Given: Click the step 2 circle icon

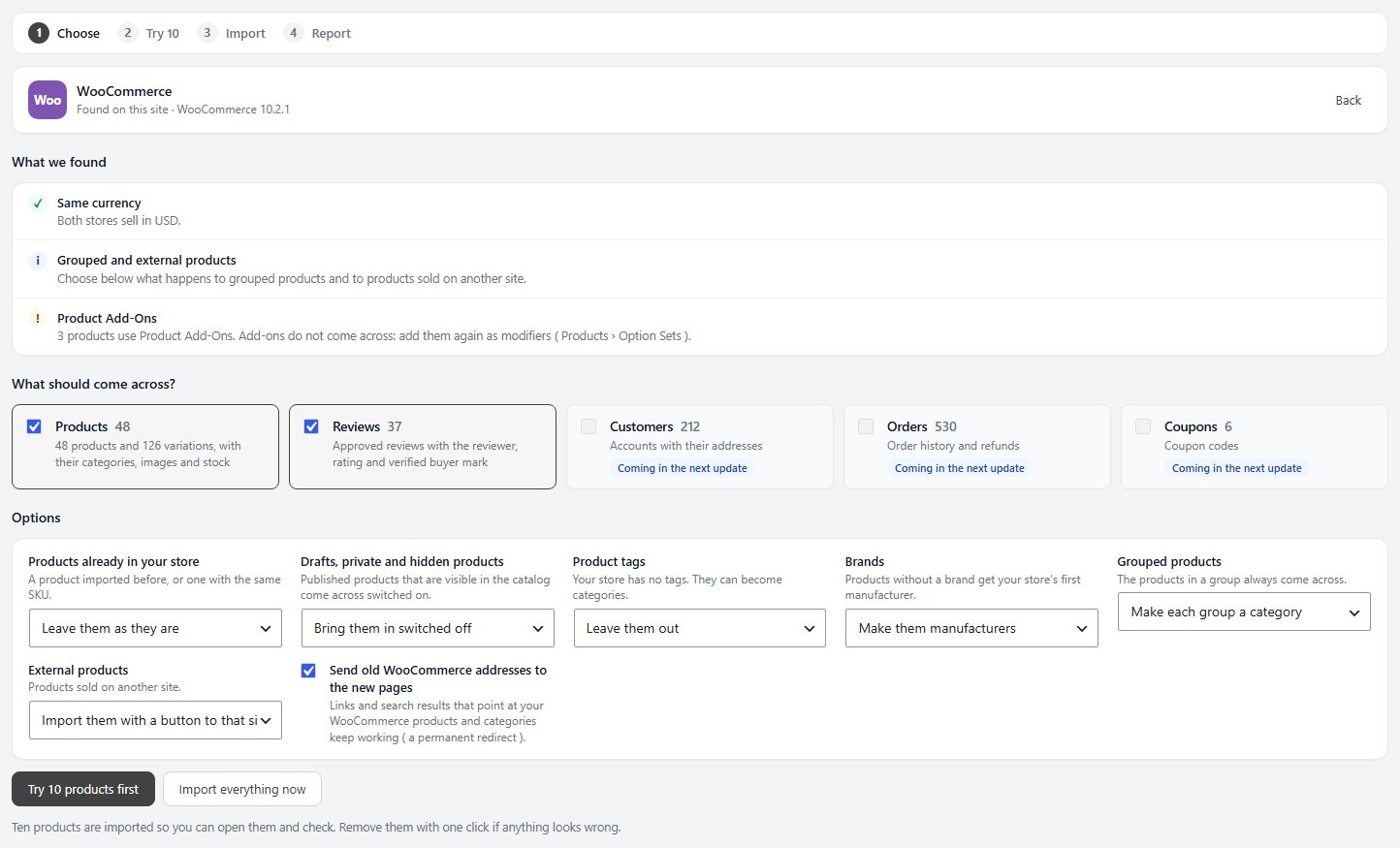Looking at the screenshot, I should (x=127, y=33).
